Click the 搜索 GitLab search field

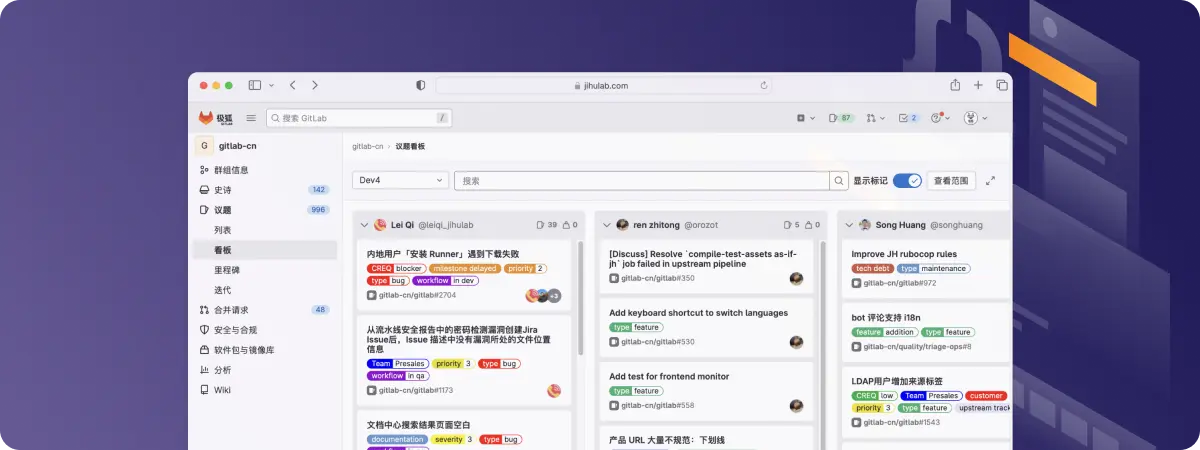[358, 118]
